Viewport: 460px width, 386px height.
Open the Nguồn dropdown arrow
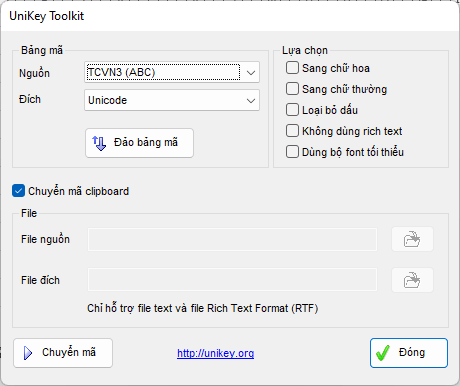pyautogui.click(x=251, y=72)
